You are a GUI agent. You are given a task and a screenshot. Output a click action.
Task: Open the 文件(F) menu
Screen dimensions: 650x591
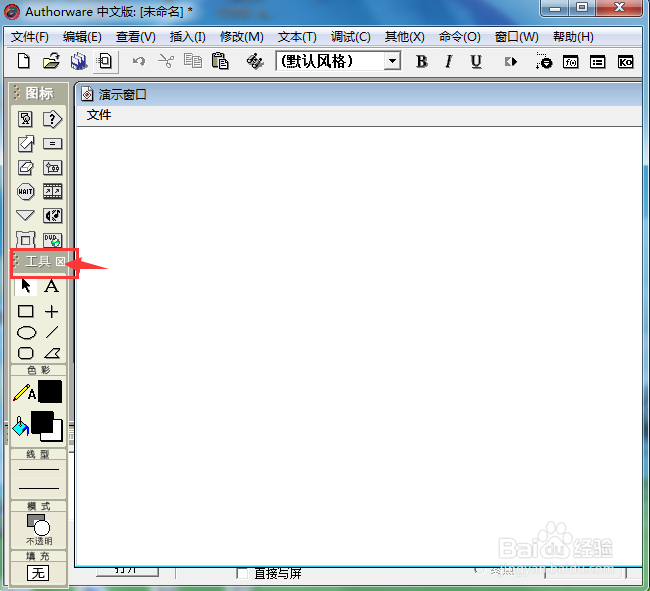[x=29, y=37]
